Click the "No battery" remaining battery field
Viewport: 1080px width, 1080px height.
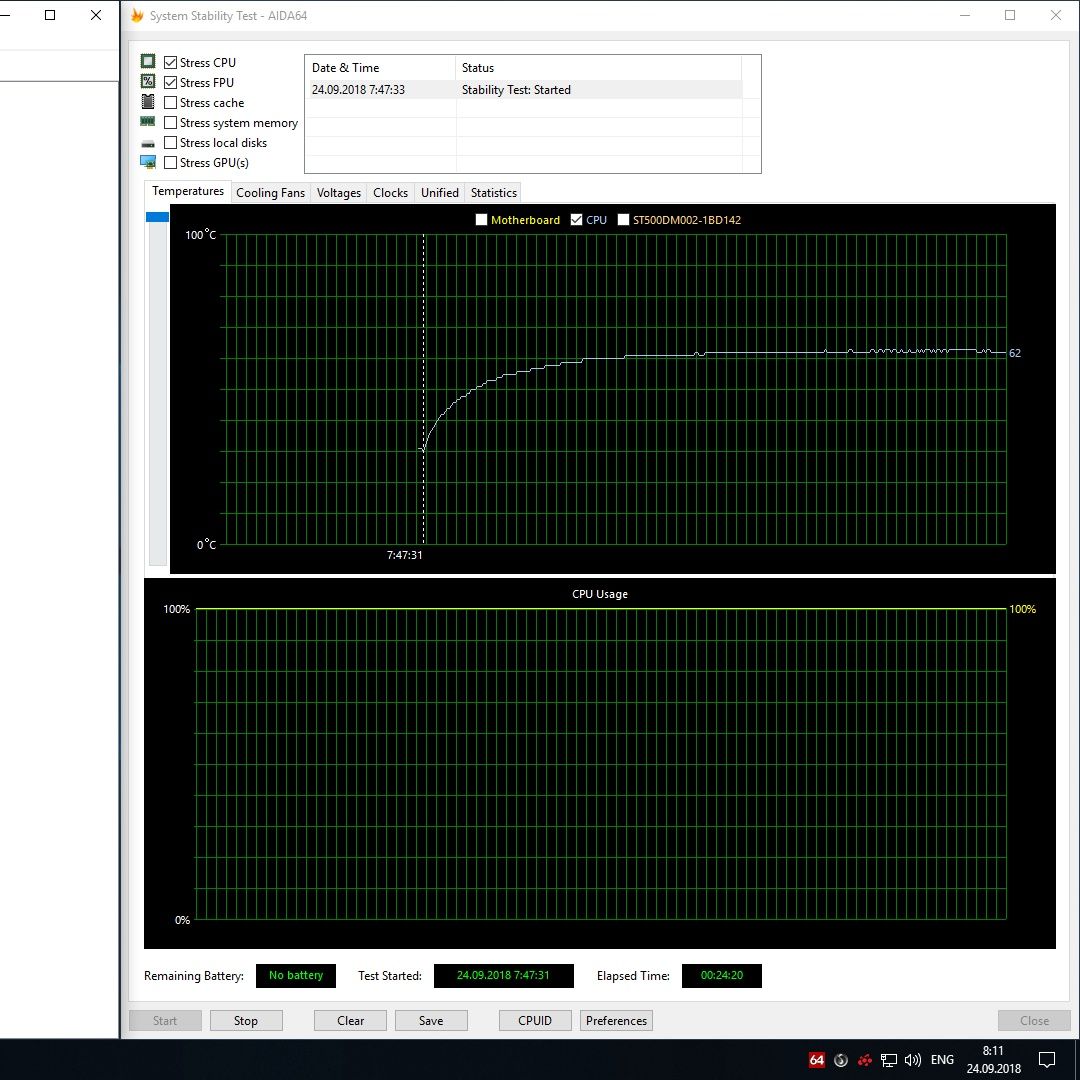coord(296,975)
